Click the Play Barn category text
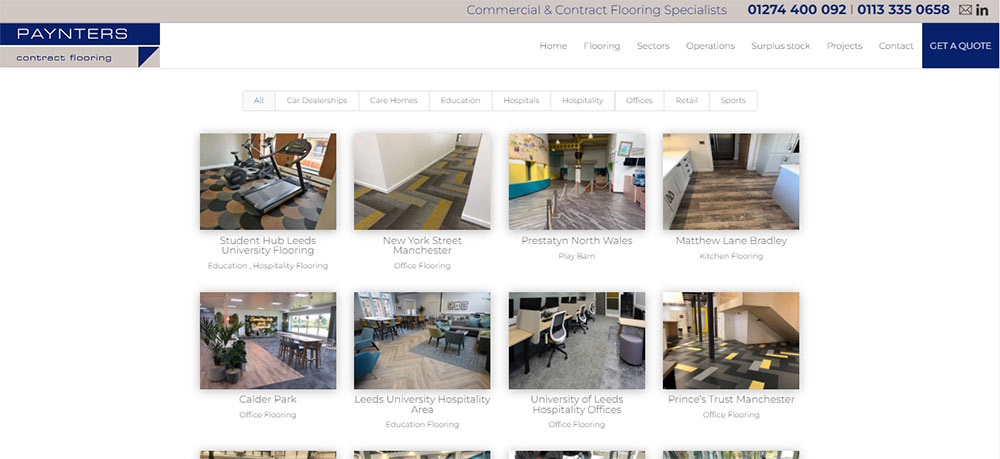Viewport: 1000px width, 459px height. coord(577,256)
